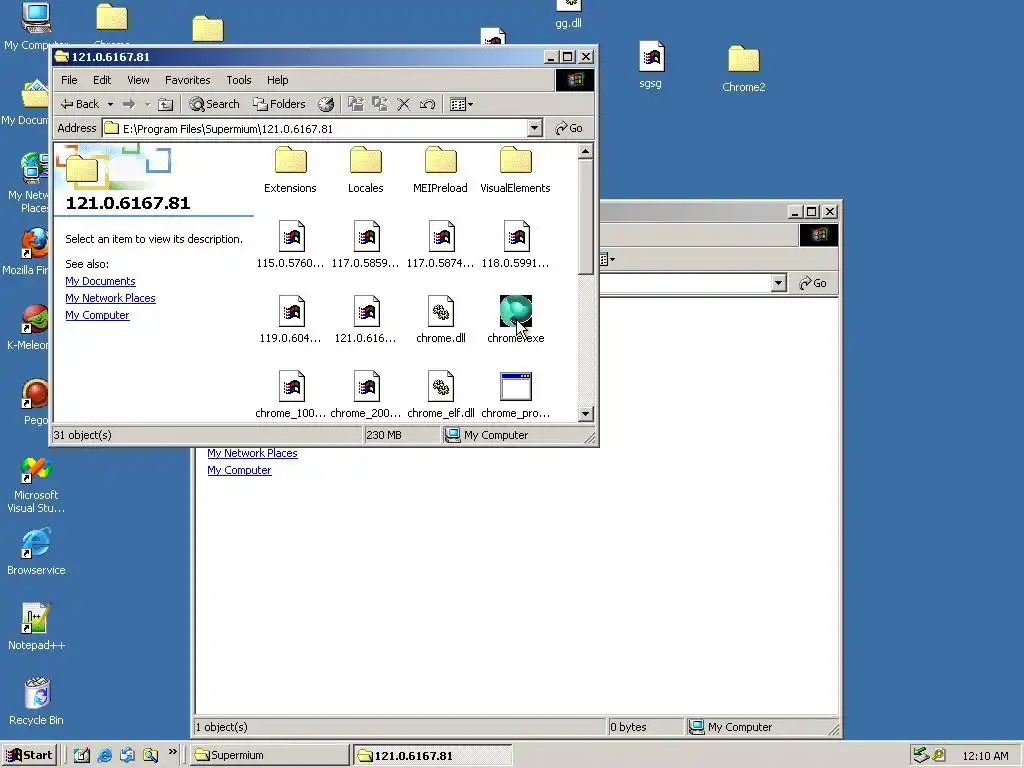Click the file list scroll-up arrow
Viewport: 1024px width, 768px height.
pyautogui.click(x=585, y=152)
